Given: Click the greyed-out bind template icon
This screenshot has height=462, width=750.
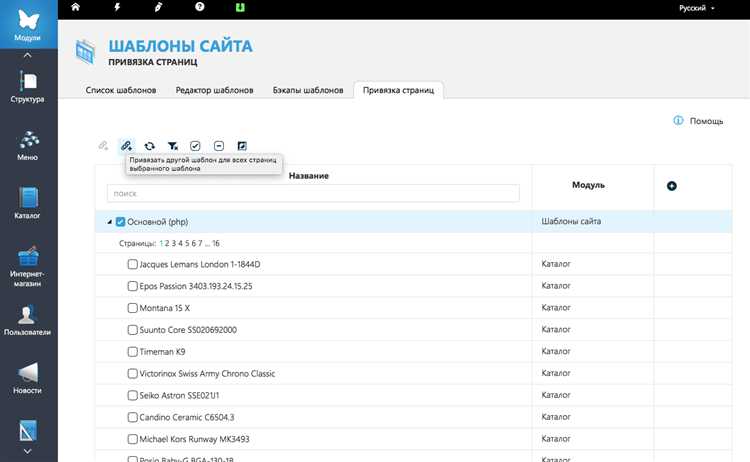Looking at the screenshot, I should pyautogui.click(x=103, y=145).
